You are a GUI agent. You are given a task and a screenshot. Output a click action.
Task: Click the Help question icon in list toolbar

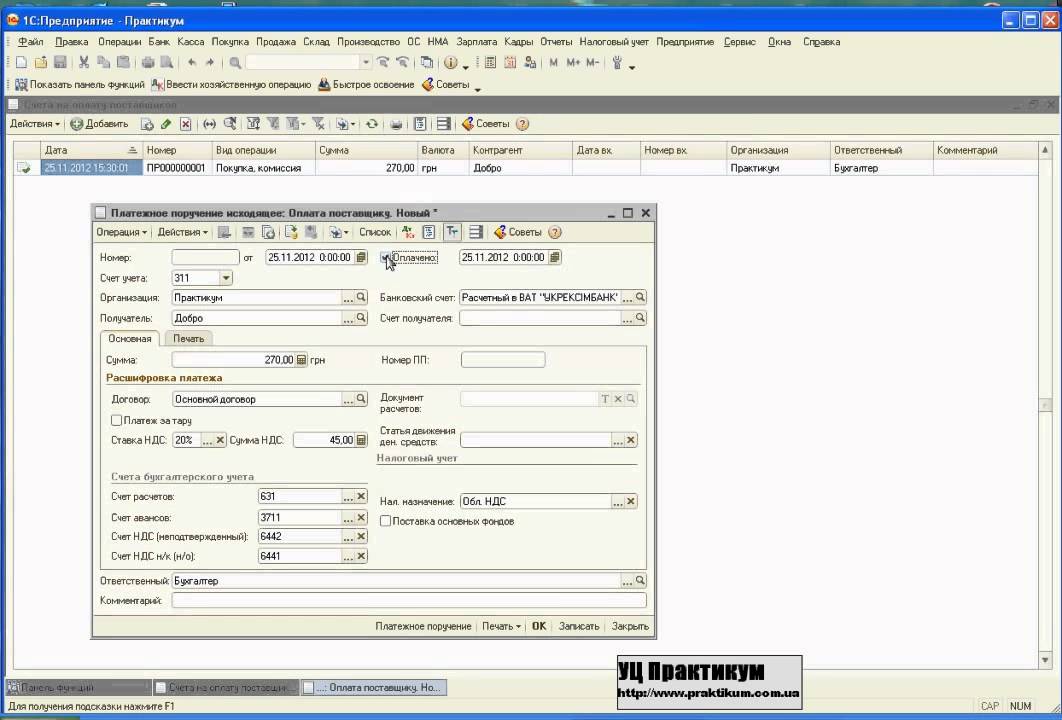click(522, 124)
